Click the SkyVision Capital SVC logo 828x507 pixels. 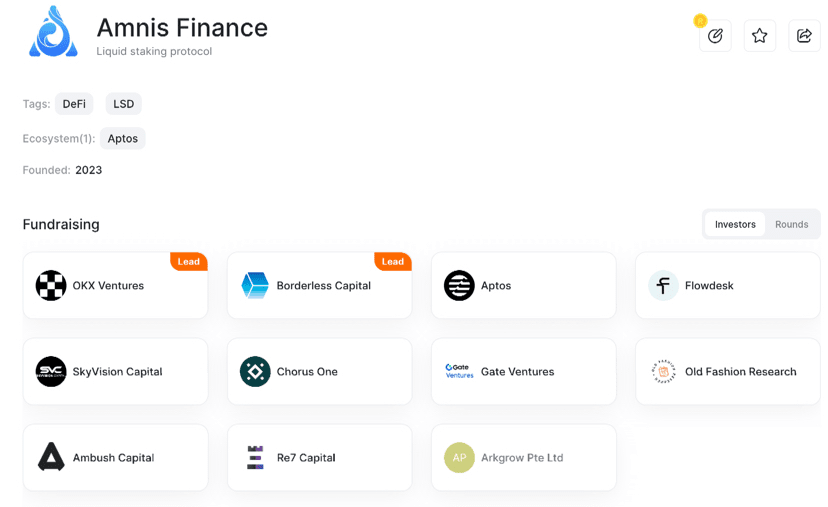click(x=51, y=372)
